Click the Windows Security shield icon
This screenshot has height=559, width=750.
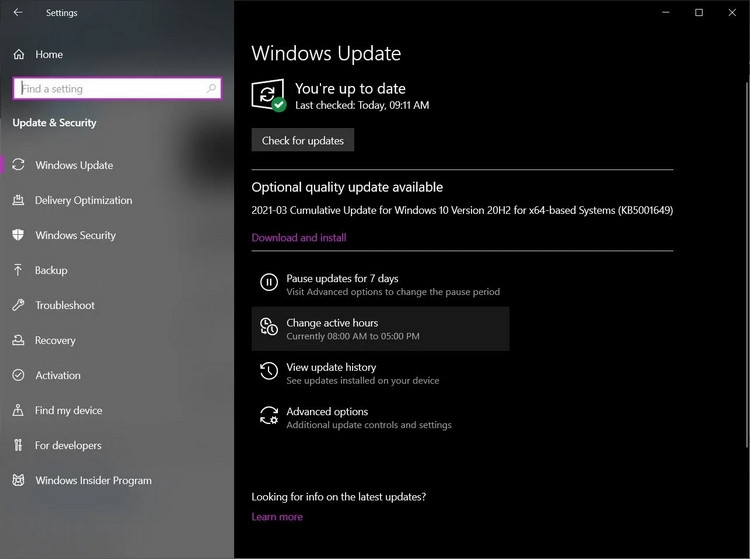point(18,235)
